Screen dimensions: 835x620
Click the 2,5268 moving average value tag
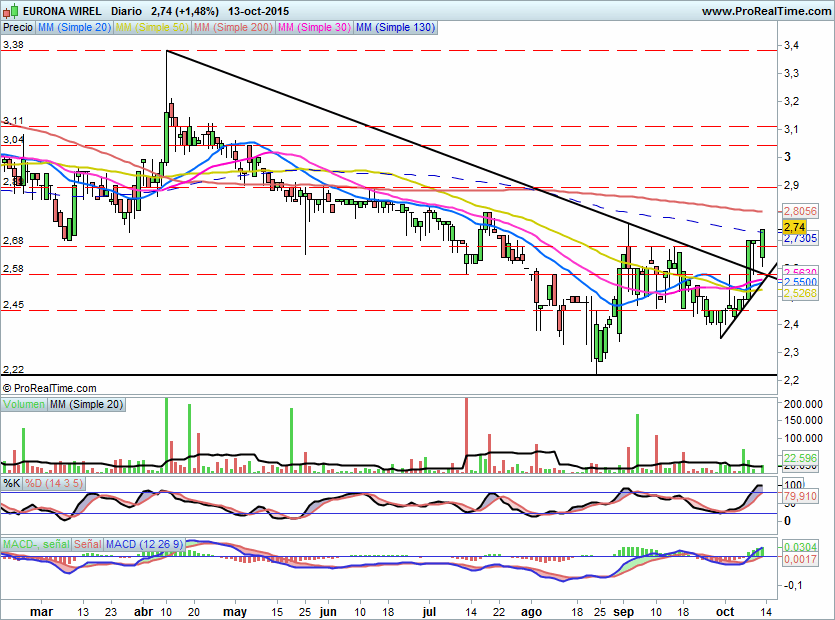point(800,293)
